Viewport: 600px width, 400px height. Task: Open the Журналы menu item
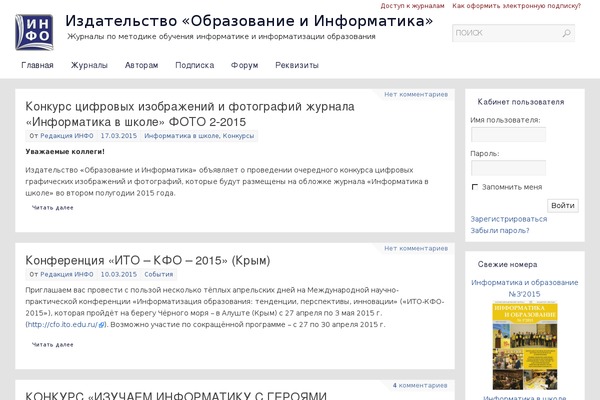(x=89, y=65)
